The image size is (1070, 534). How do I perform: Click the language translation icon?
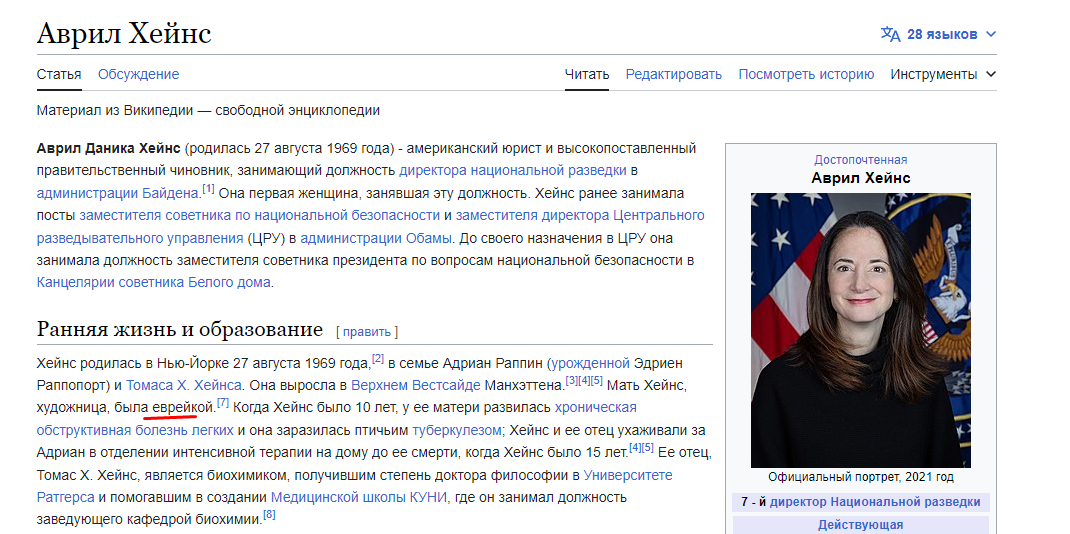[x=890, y=34]
